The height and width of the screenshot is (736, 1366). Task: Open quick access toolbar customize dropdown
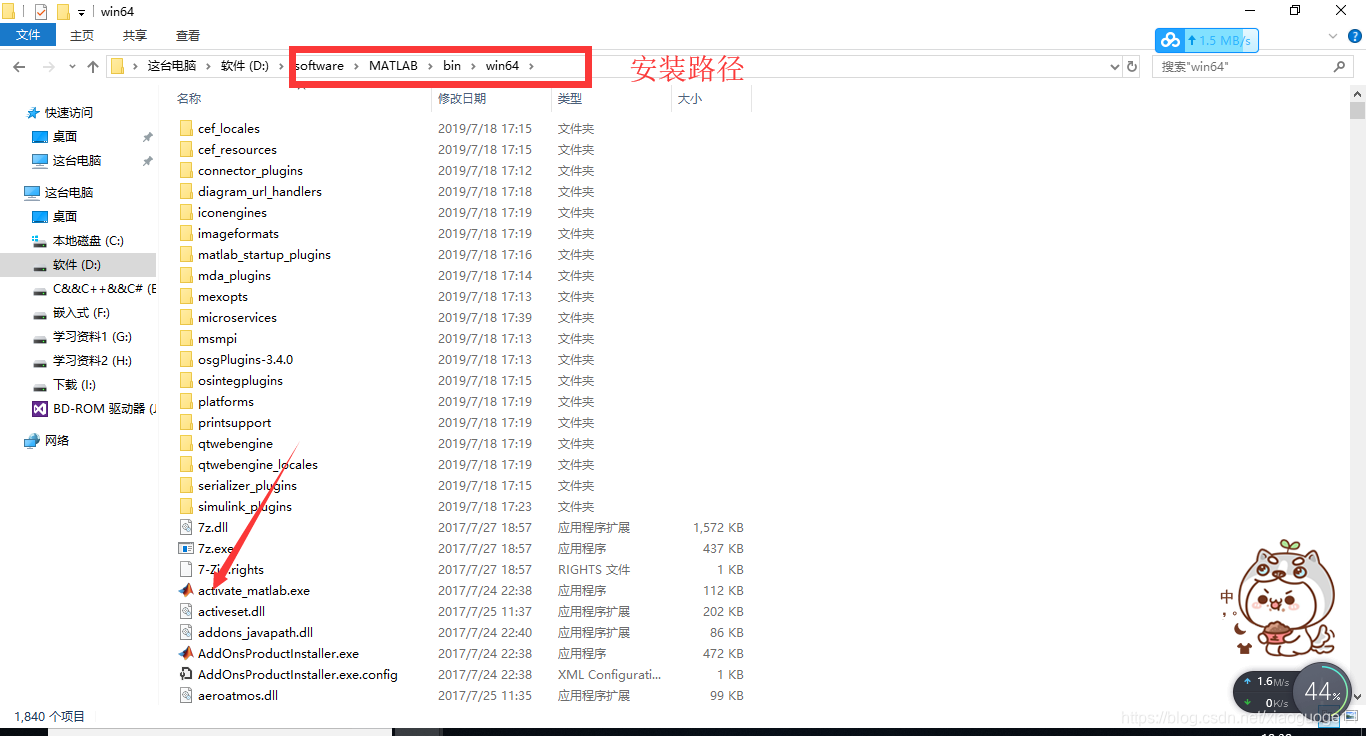(81, 11)
